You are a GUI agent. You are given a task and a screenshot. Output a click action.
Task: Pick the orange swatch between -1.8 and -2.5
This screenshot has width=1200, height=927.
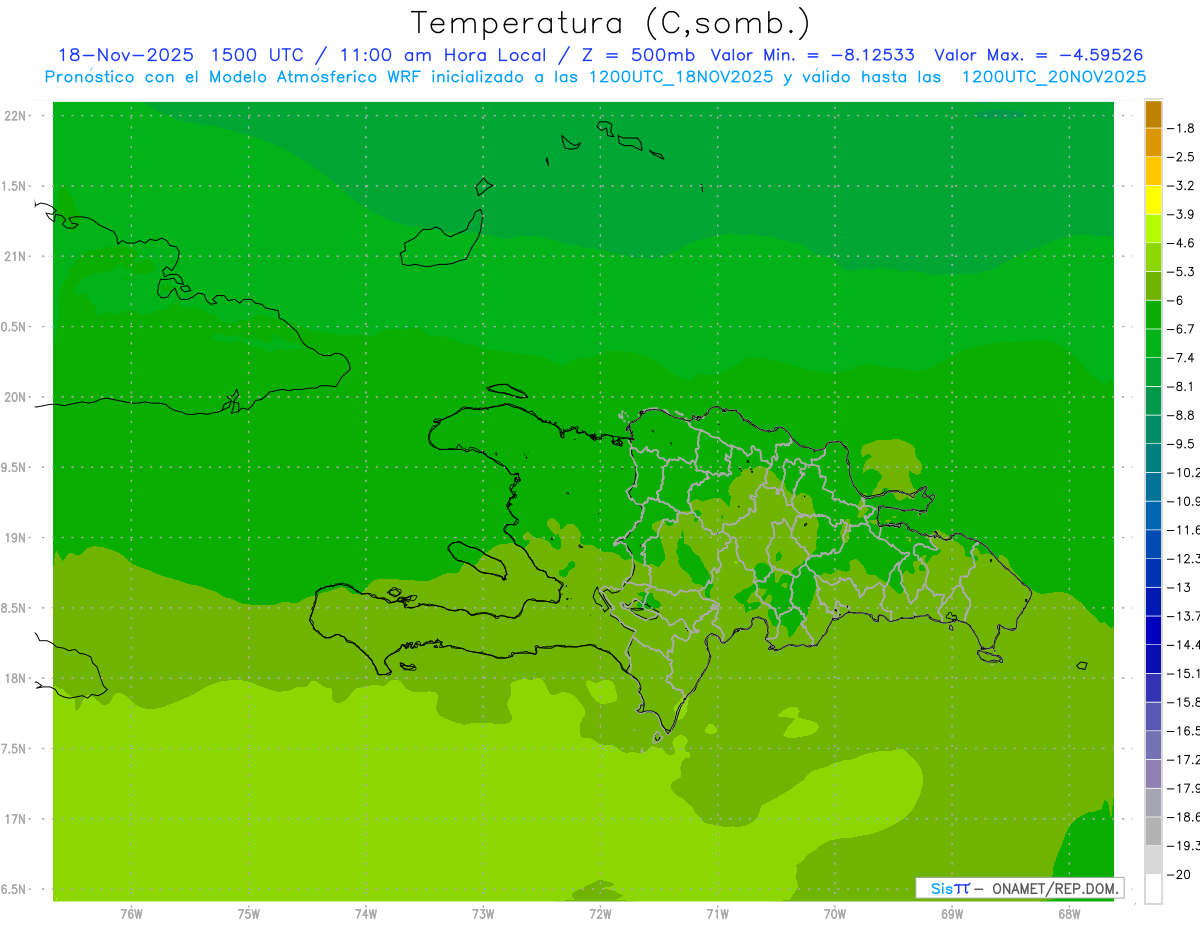point(1153,142)
